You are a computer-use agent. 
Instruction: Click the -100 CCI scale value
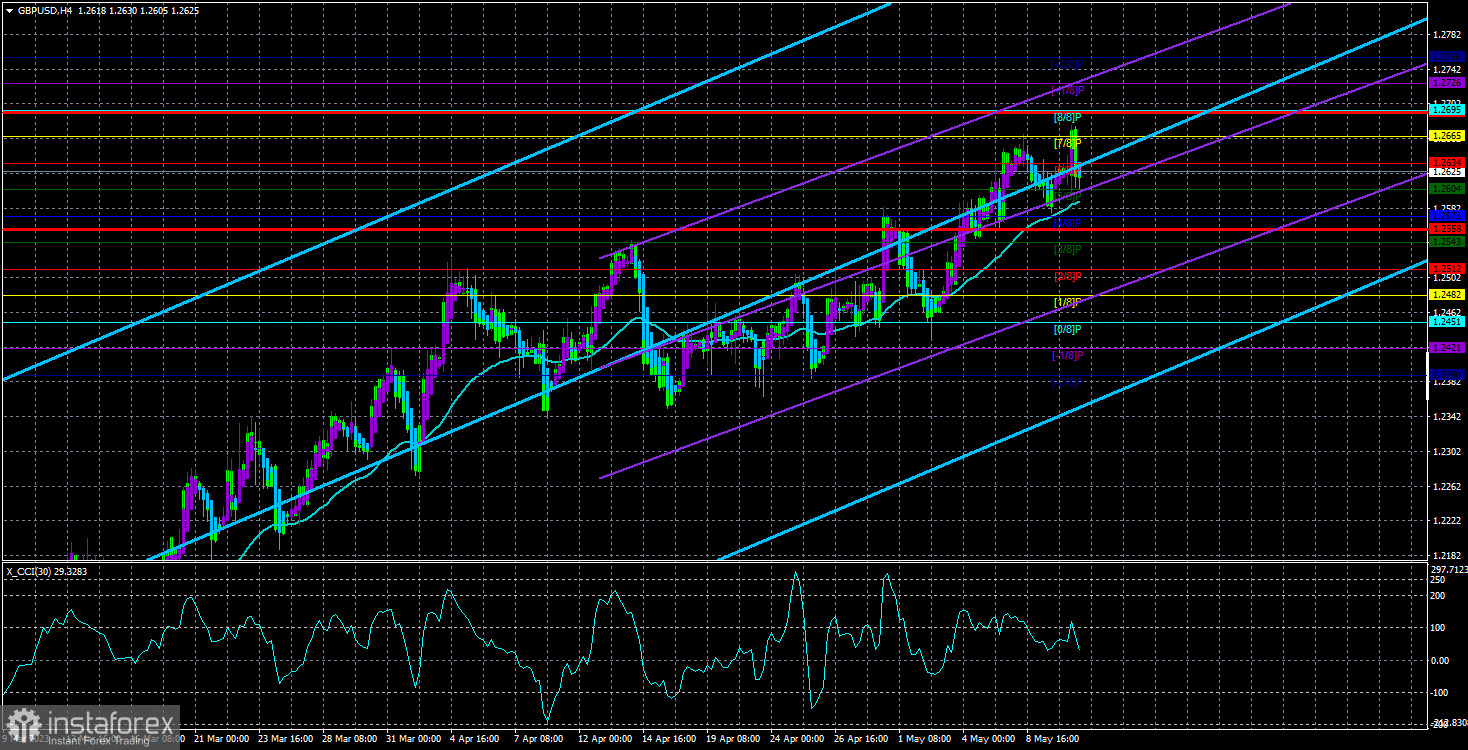point(1441,692)
